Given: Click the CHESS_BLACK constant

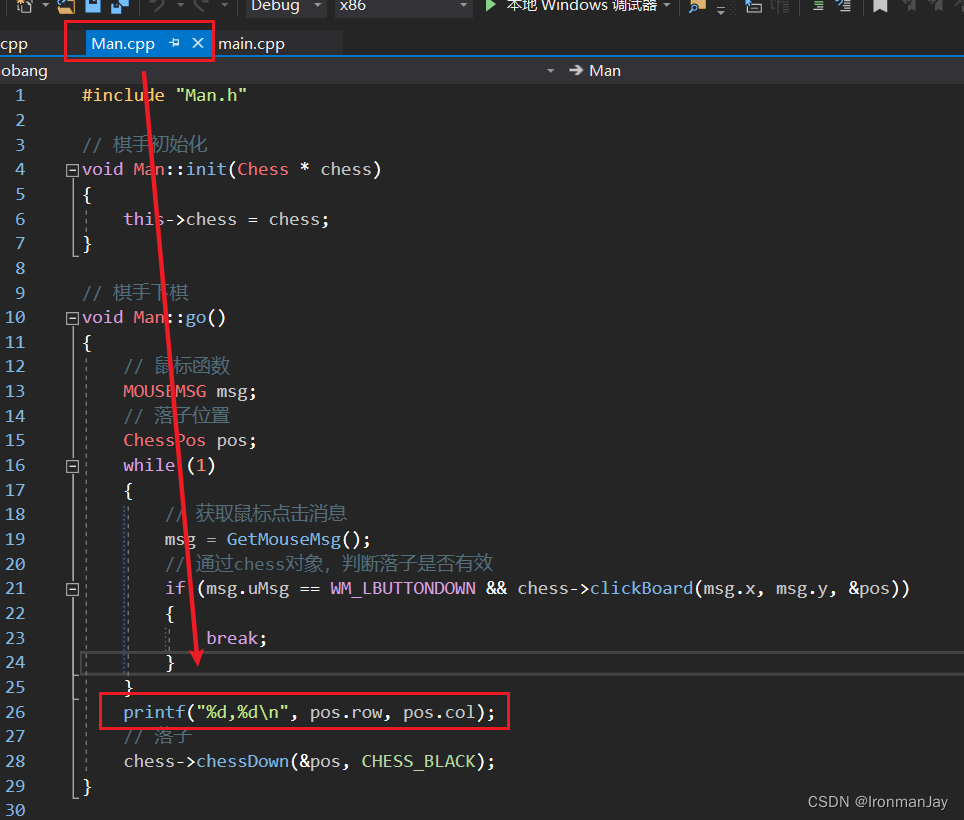Looking at the screenshot, I should click(418, 762).
